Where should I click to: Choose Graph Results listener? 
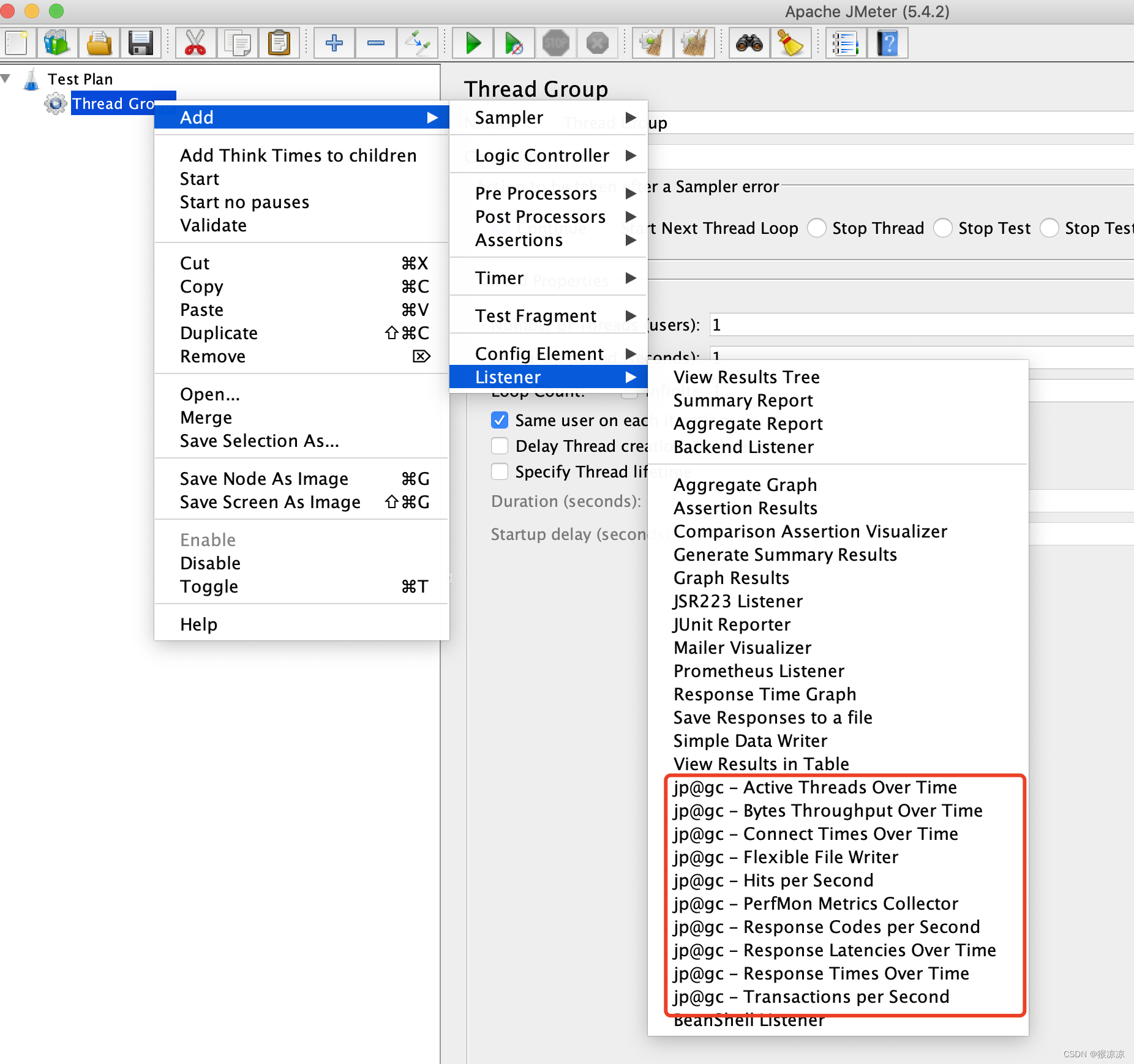[838, 578]
